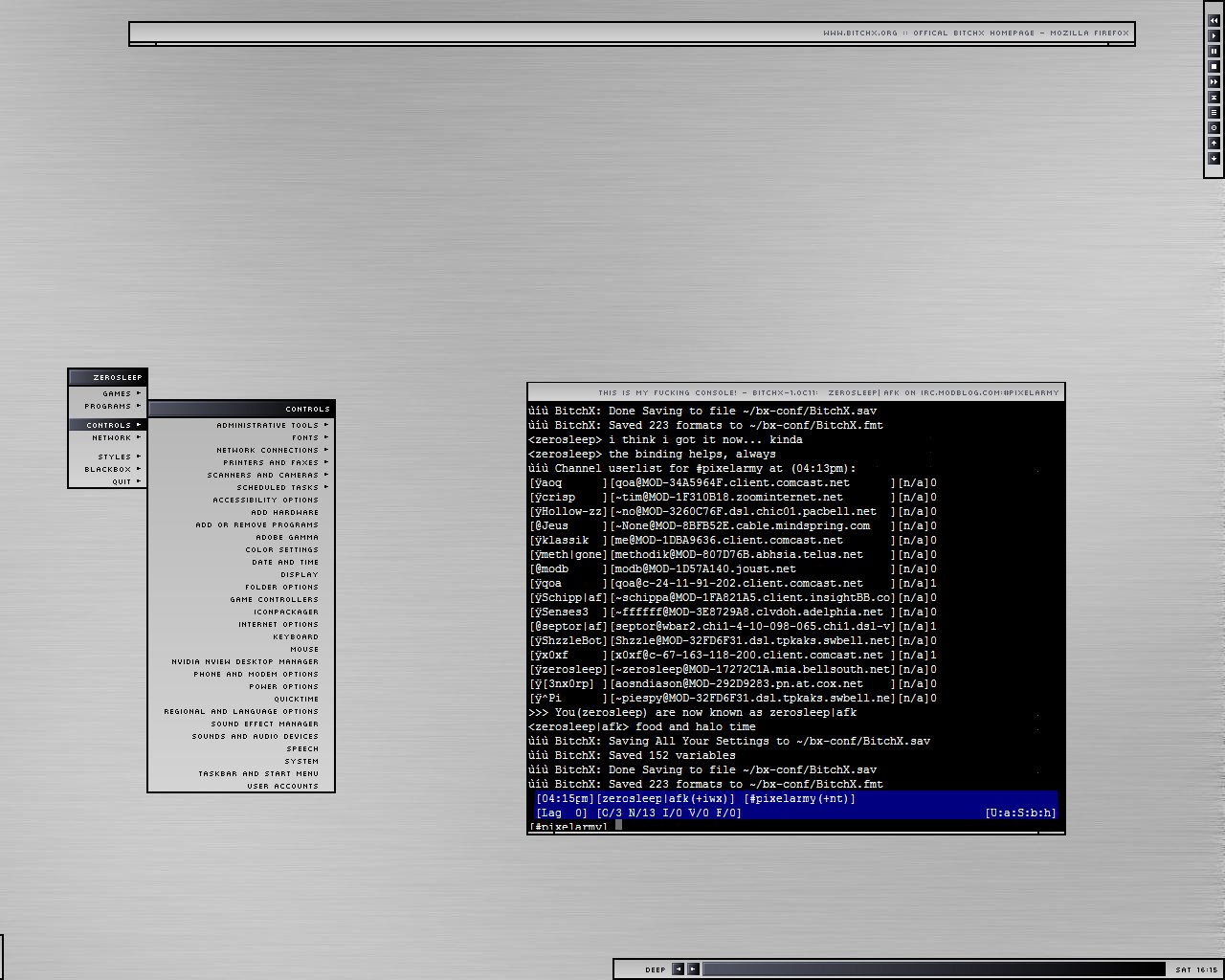Expand Scheduled Tasks submenu
Image resolution: width=1225 pixels, height=980 pixels.
[x=240, y=487]
